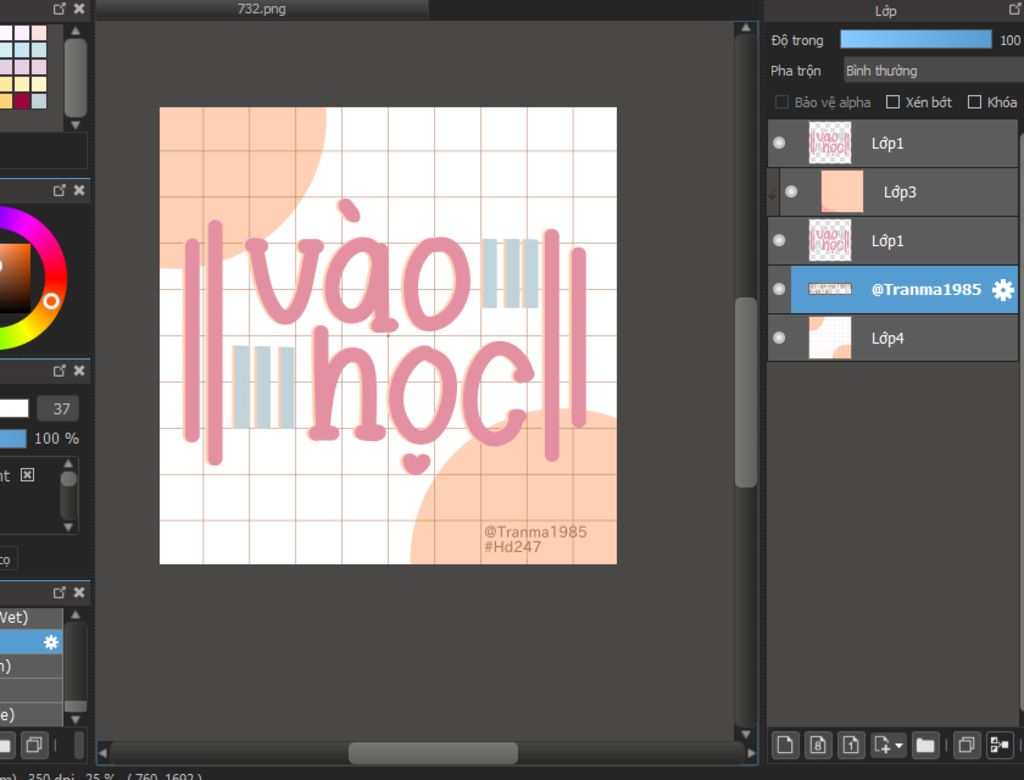The image size is (1024, 780).
Task: Add a new 1-bit layer
Action: [851, 745]
